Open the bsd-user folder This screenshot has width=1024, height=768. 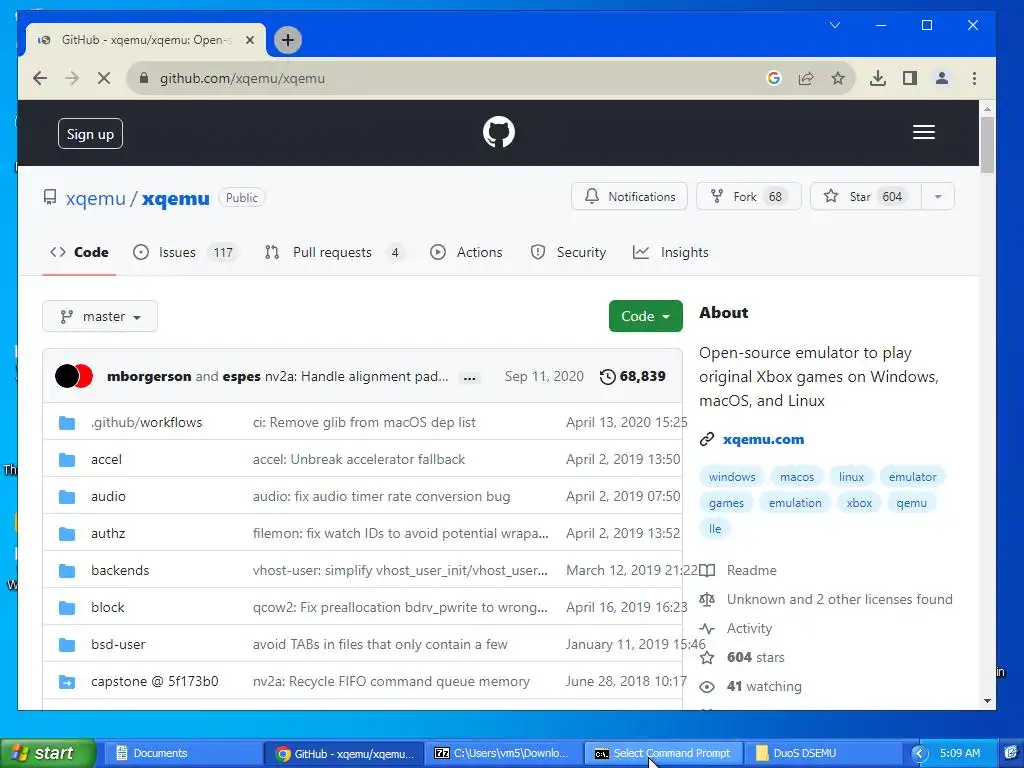pyautogui.click(x=118, y=644)
